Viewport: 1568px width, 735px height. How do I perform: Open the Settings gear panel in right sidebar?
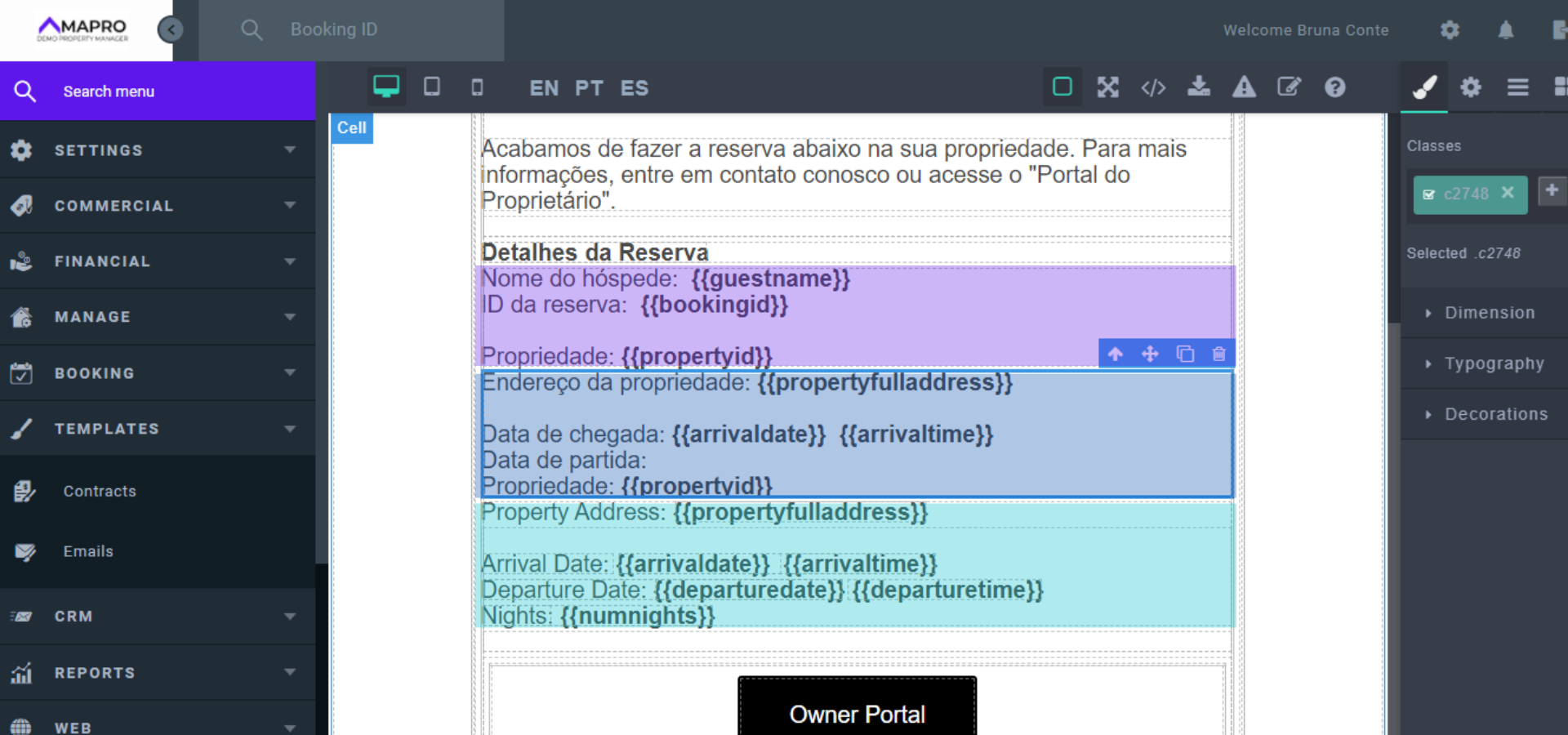(x=1470, y=87)
